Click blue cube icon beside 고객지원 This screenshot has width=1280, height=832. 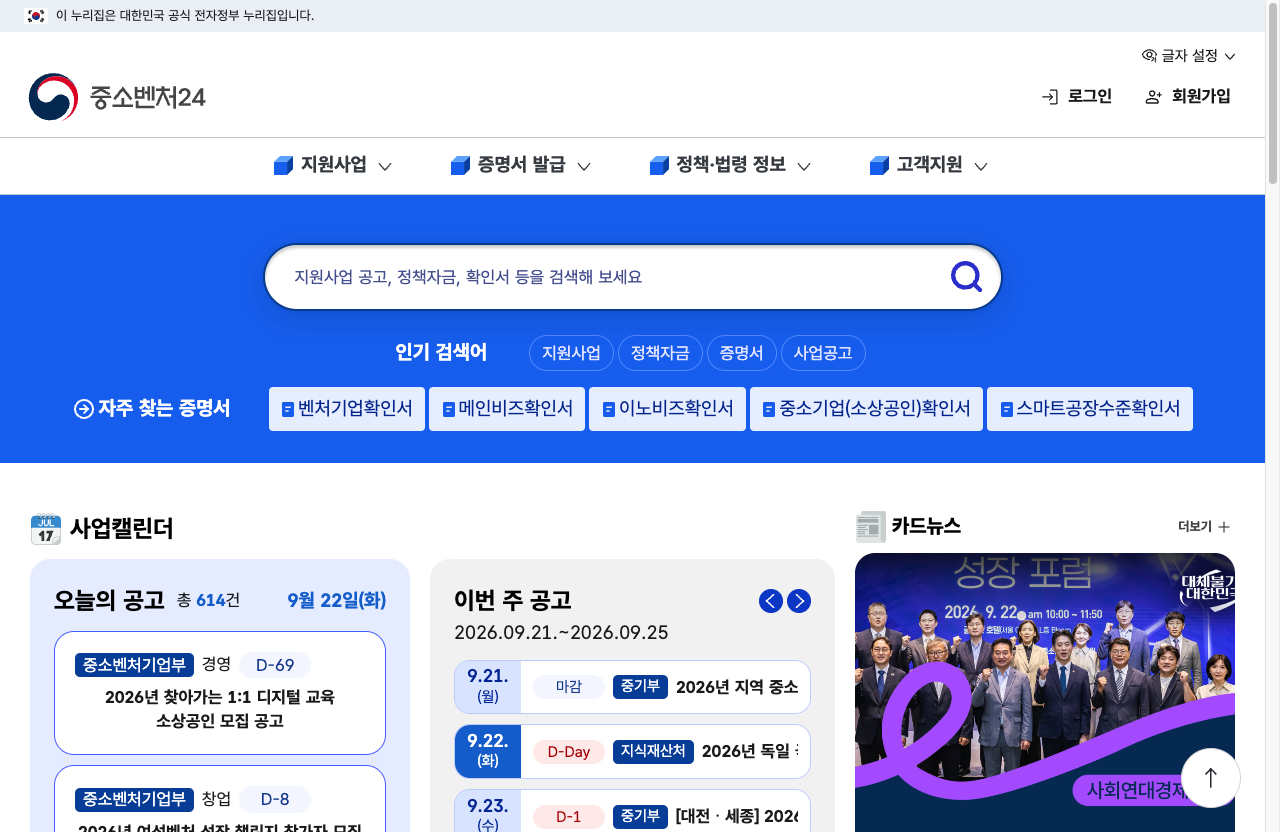[x=879, y=166]
